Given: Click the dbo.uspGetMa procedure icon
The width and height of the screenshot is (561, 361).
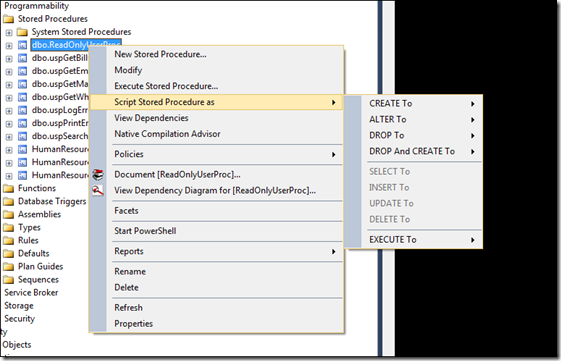Looking at the screenshot, I should 22,84.
